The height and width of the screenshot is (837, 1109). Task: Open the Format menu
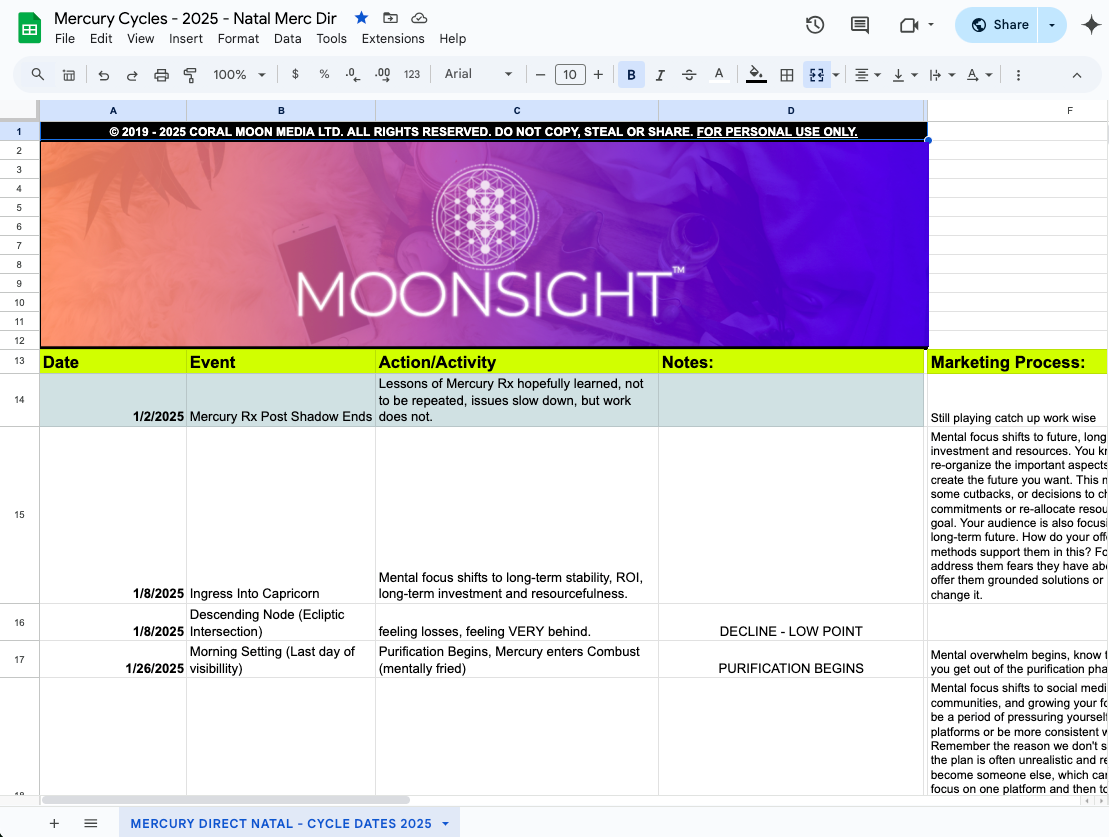coord(238,38)
